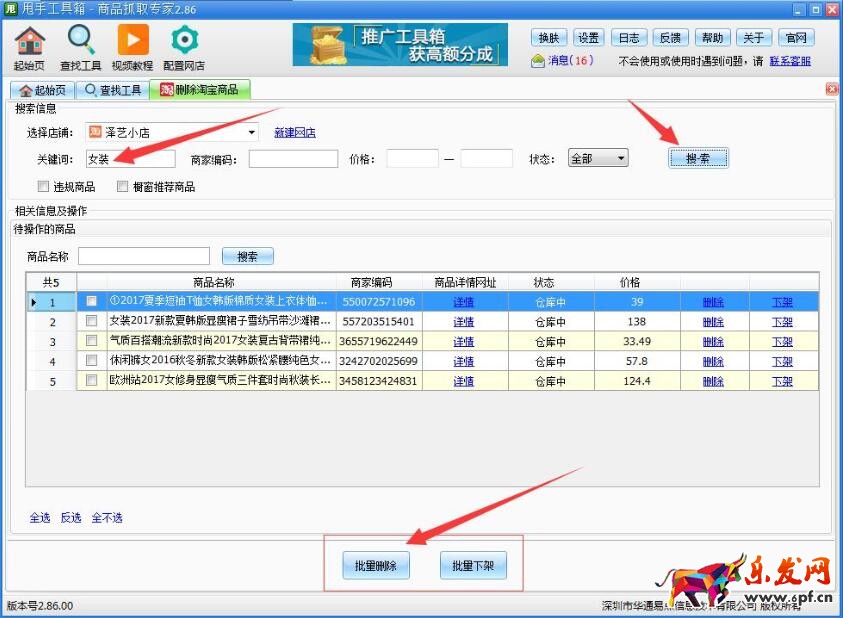Click the 批量删除 button

(x=376, y=565)
